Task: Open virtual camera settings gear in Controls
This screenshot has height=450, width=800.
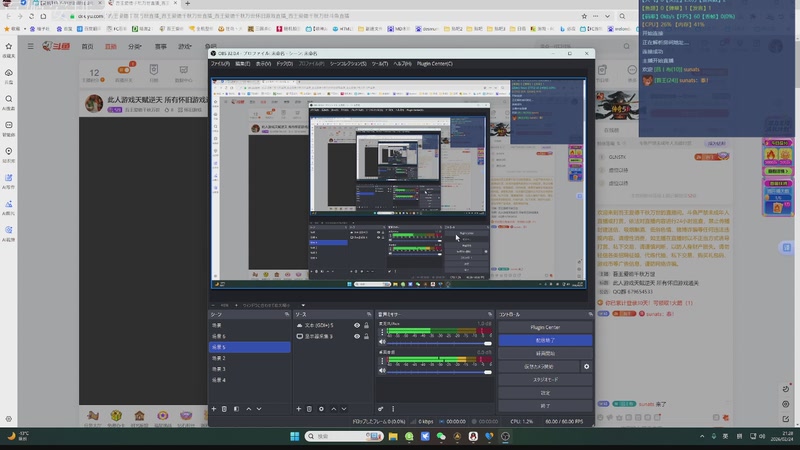Action: (586, 366)
